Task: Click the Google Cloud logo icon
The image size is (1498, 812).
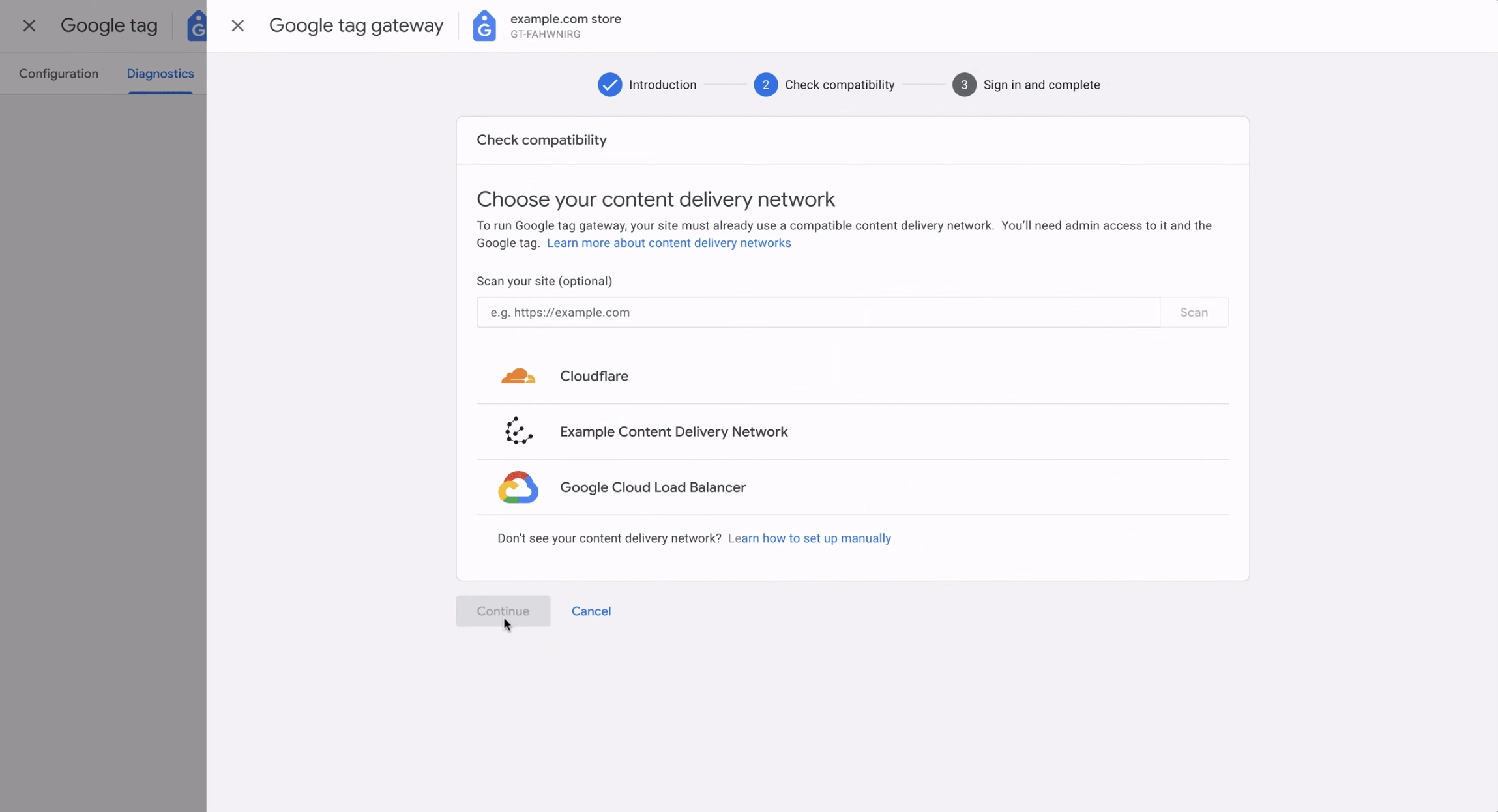Action: [x=518, y=487]
